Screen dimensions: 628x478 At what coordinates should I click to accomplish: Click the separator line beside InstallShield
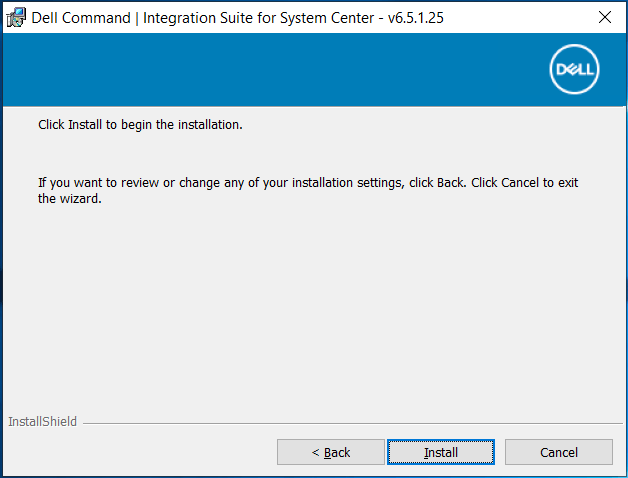350,423
